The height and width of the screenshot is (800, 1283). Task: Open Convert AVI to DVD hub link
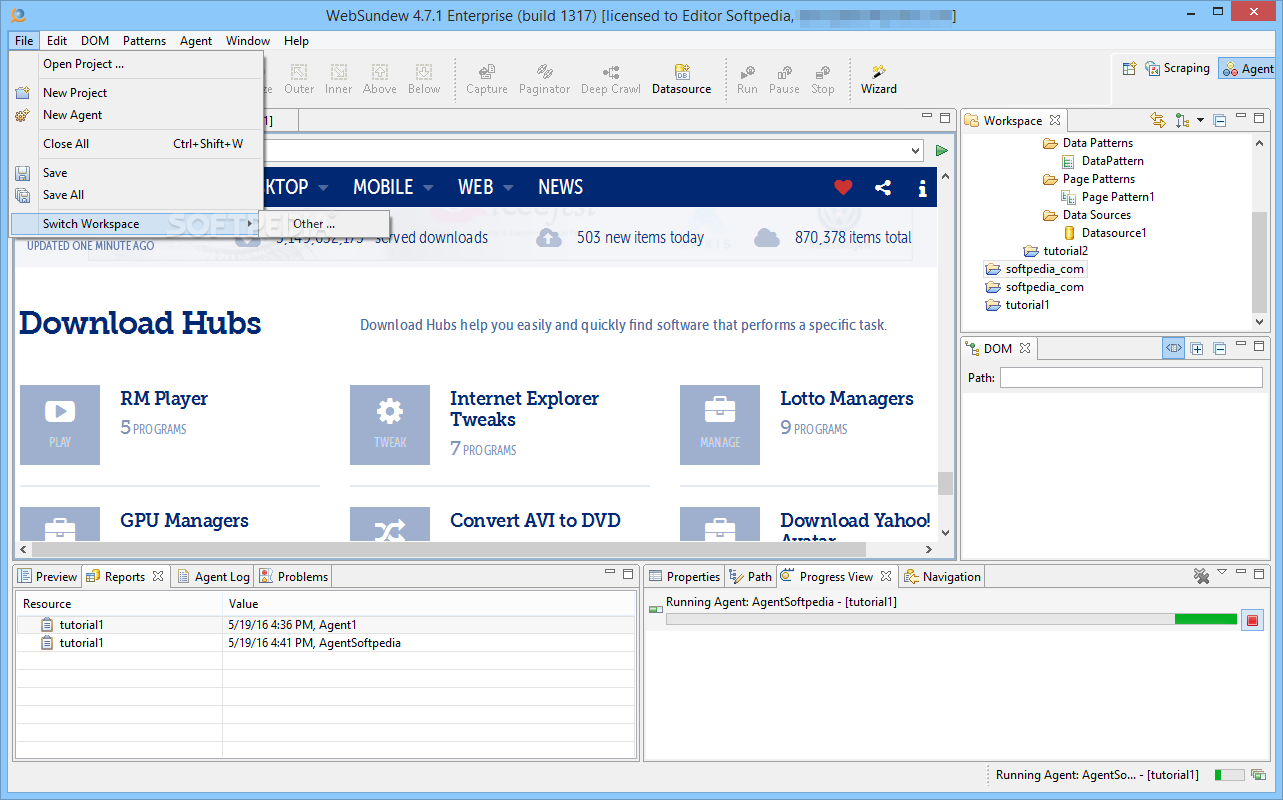pos(535,520)
